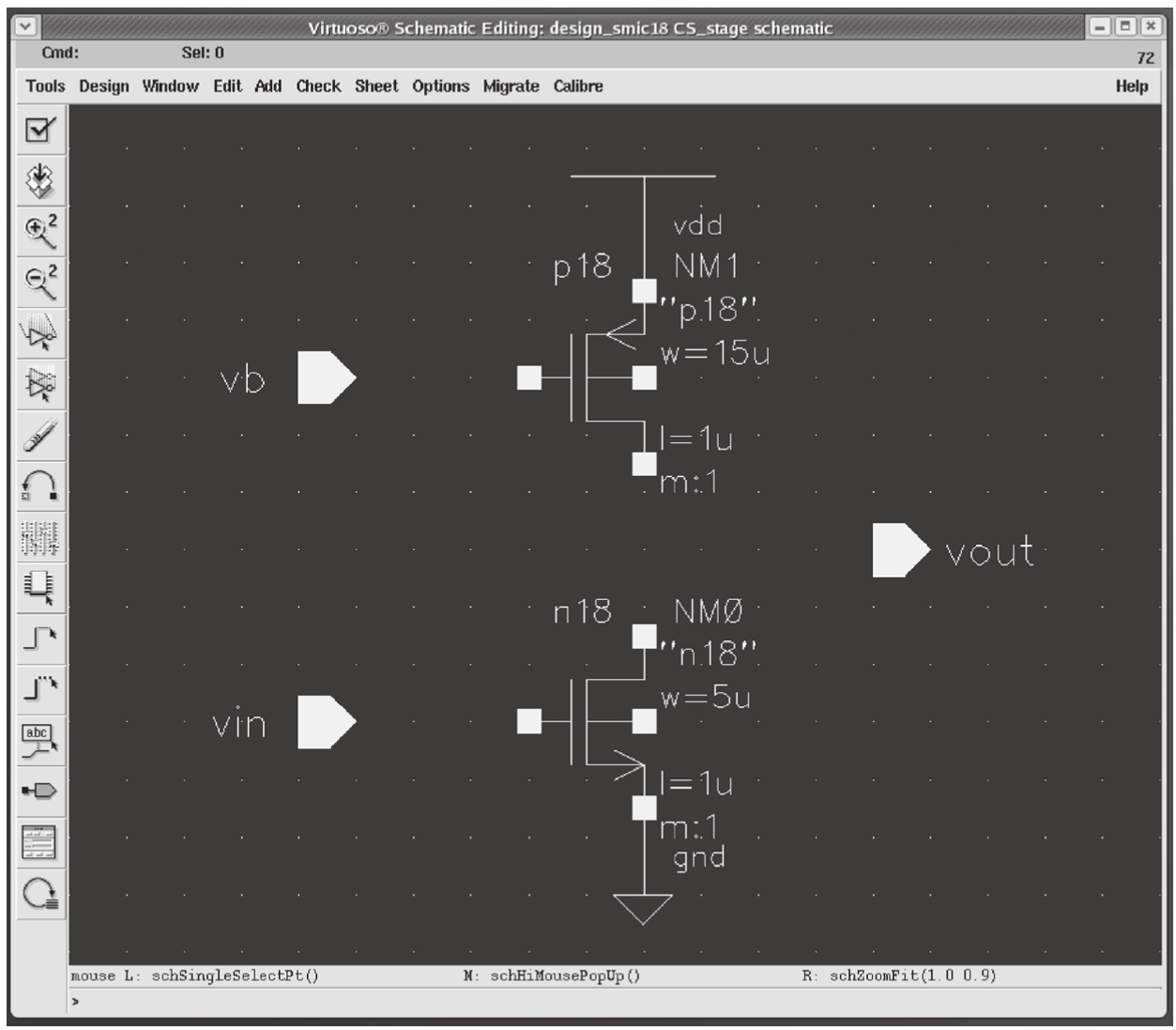1176x1030 pixels.
Task: Select the vout output pin
Action: (x=899, y=550)
